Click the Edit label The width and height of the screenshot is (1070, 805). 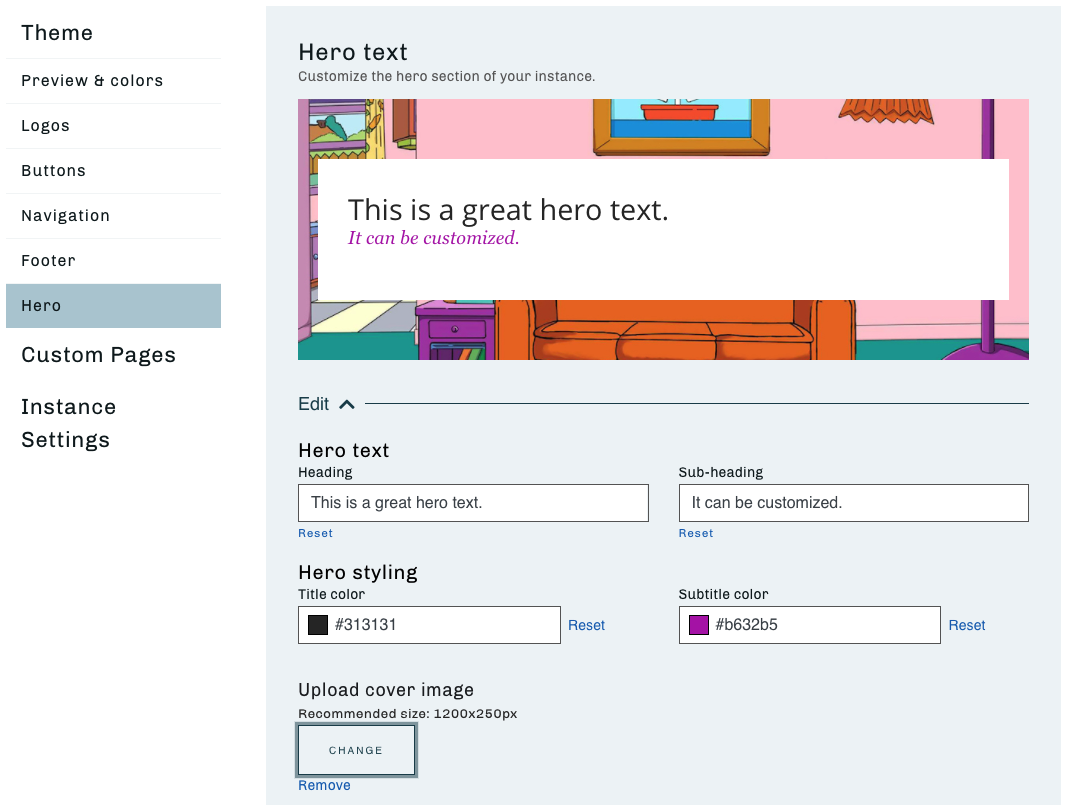pos(313,404)
